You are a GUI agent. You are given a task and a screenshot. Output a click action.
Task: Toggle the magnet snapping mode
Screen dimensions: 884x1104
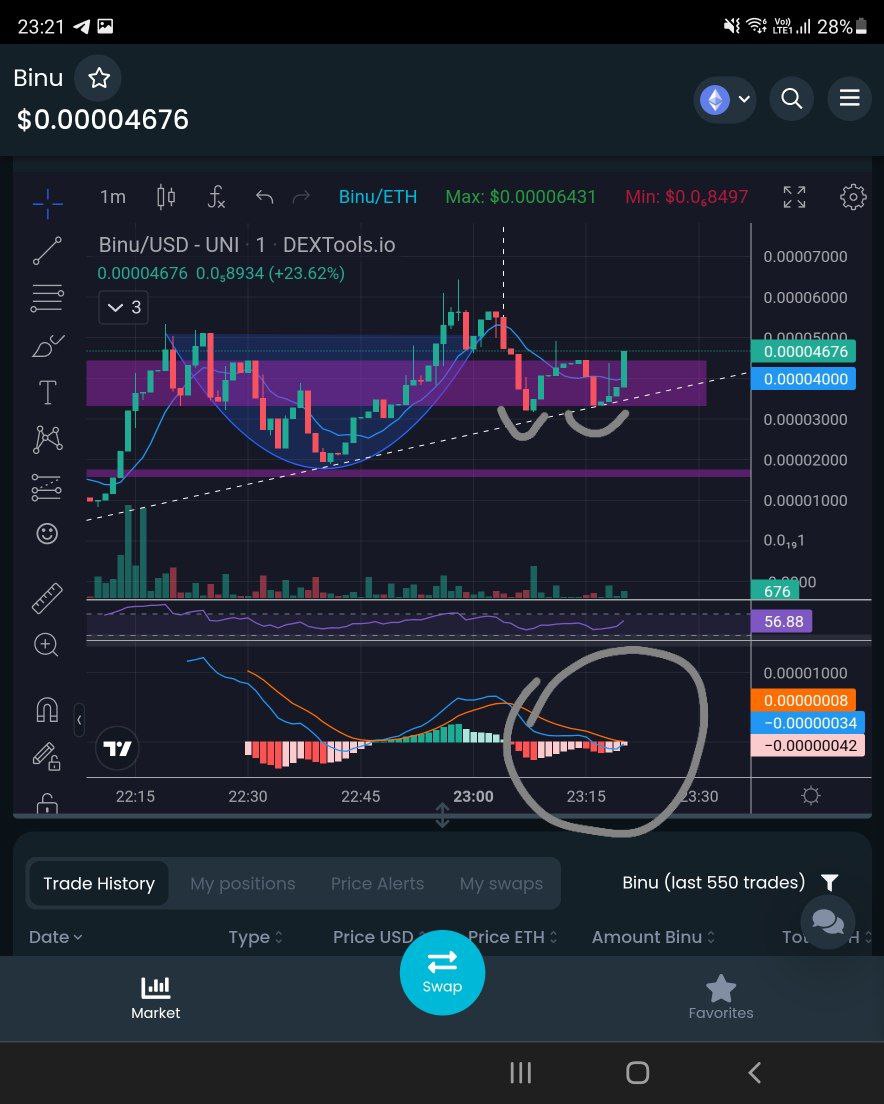click(47, 710)
